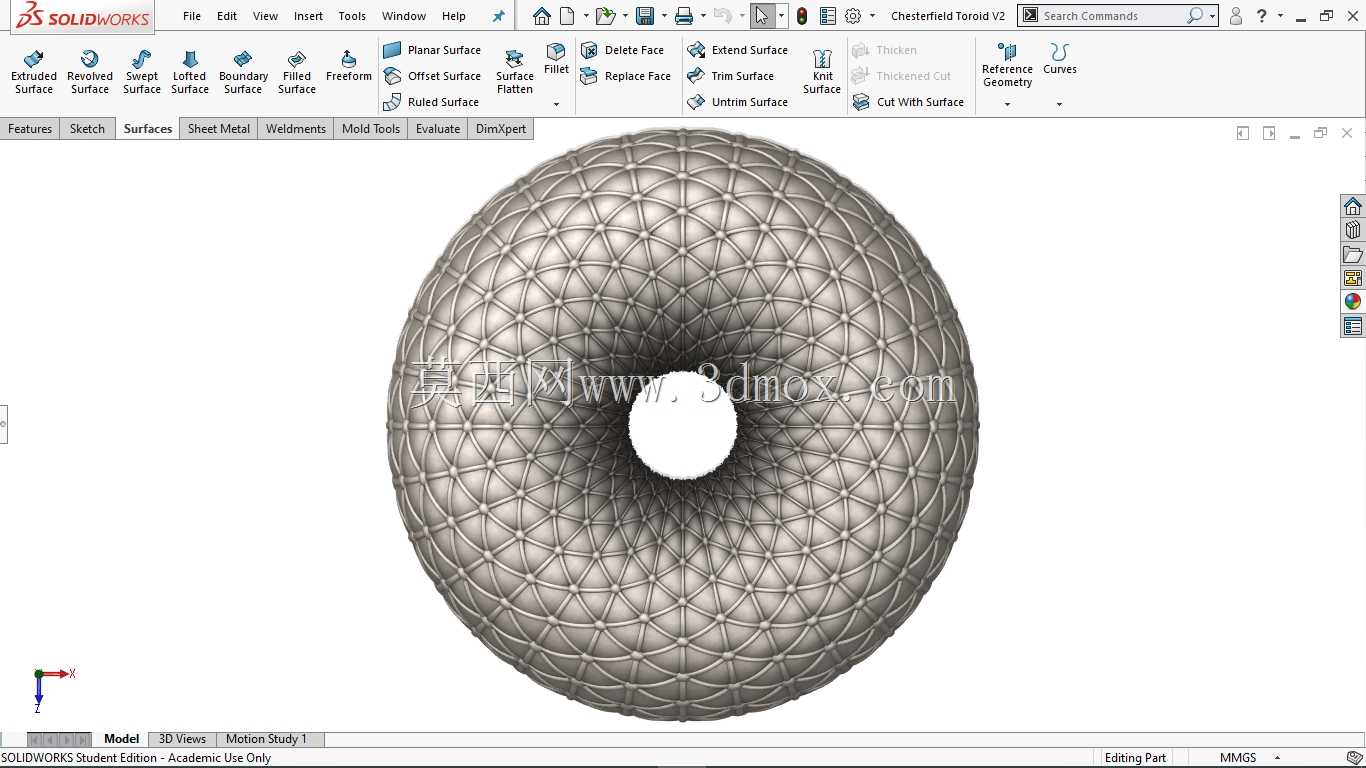Open SOLIDWORKS Resources home pane icon
1366x768 pixels.
[1353, 206]
